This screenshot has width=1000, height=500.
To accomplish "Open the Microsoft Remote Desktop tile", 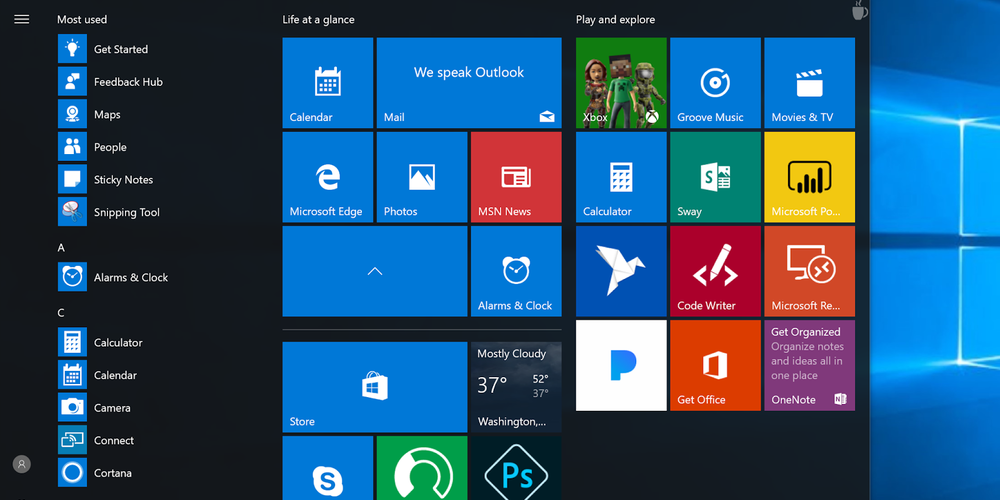I will (x=809, y=271).
